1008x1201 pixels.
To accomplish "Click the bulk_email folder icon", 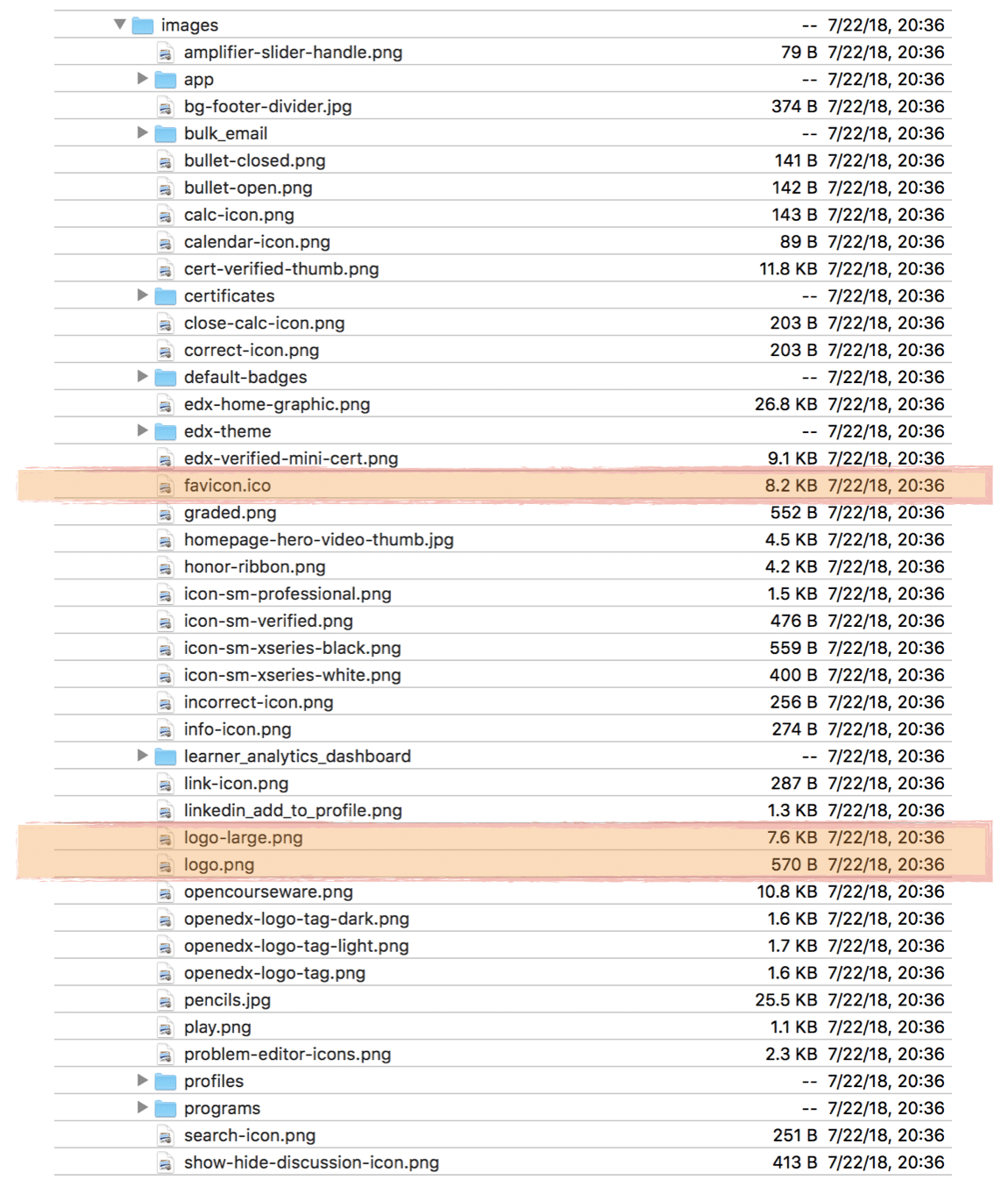I will 166,134.
